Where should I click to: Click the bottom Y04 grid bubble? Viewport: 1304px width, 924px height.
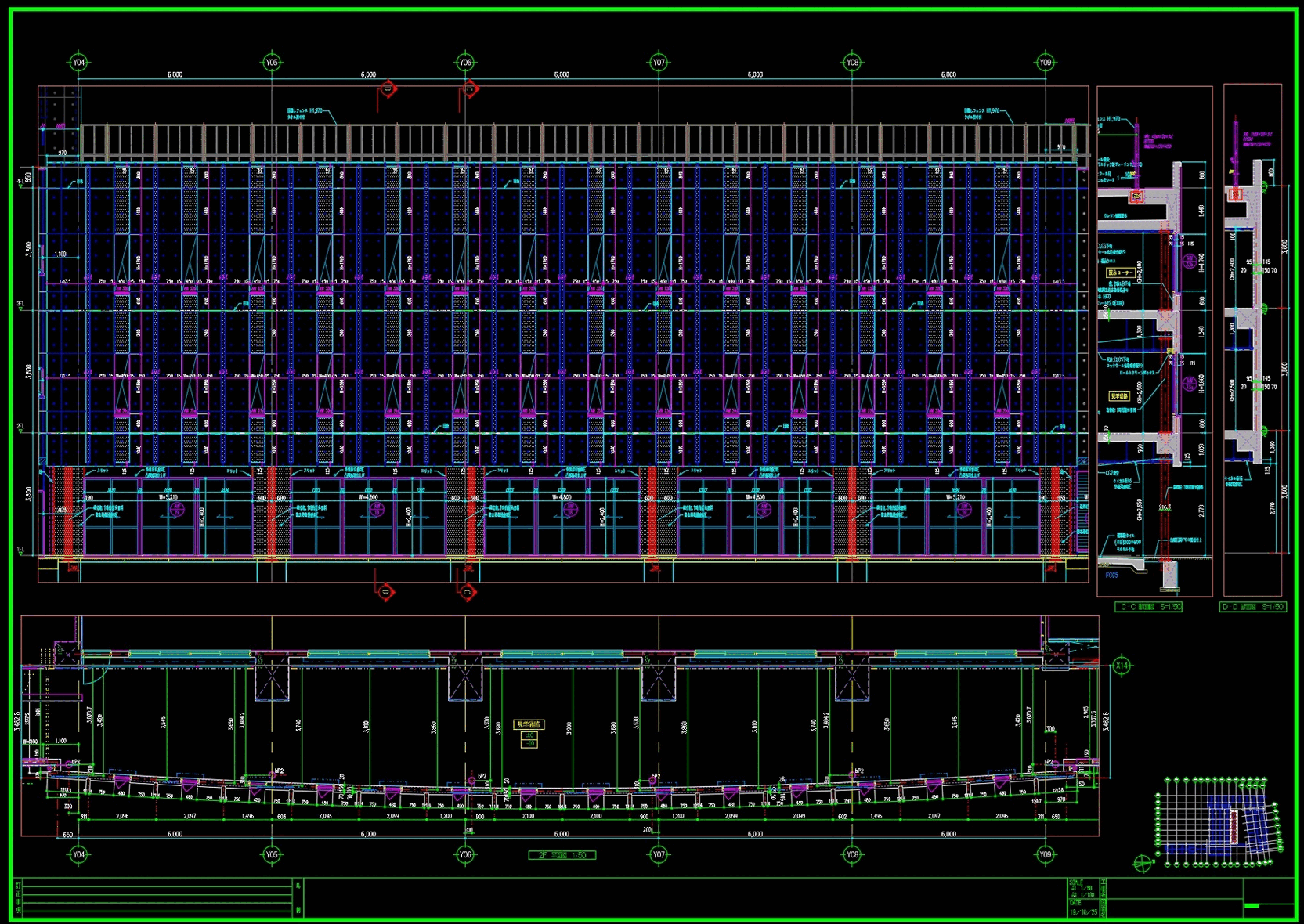point(78,854)
